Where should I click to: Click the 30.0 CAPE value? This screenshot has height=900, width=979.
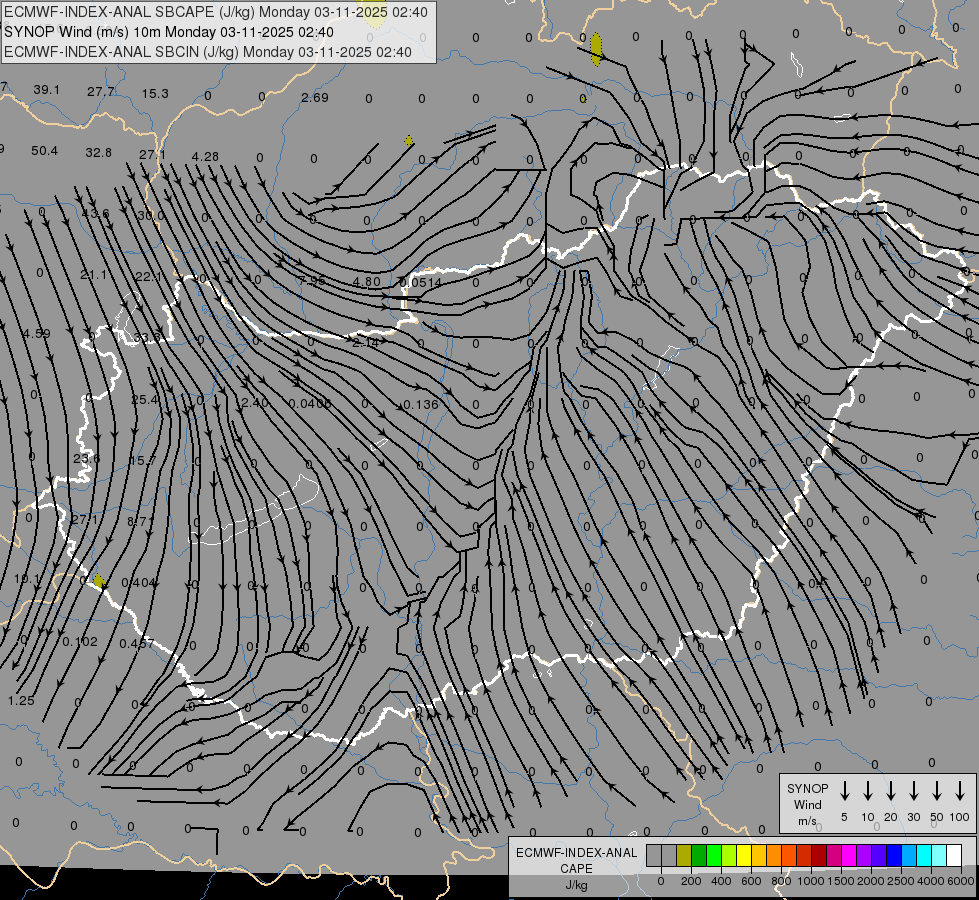tap(150, 215)
